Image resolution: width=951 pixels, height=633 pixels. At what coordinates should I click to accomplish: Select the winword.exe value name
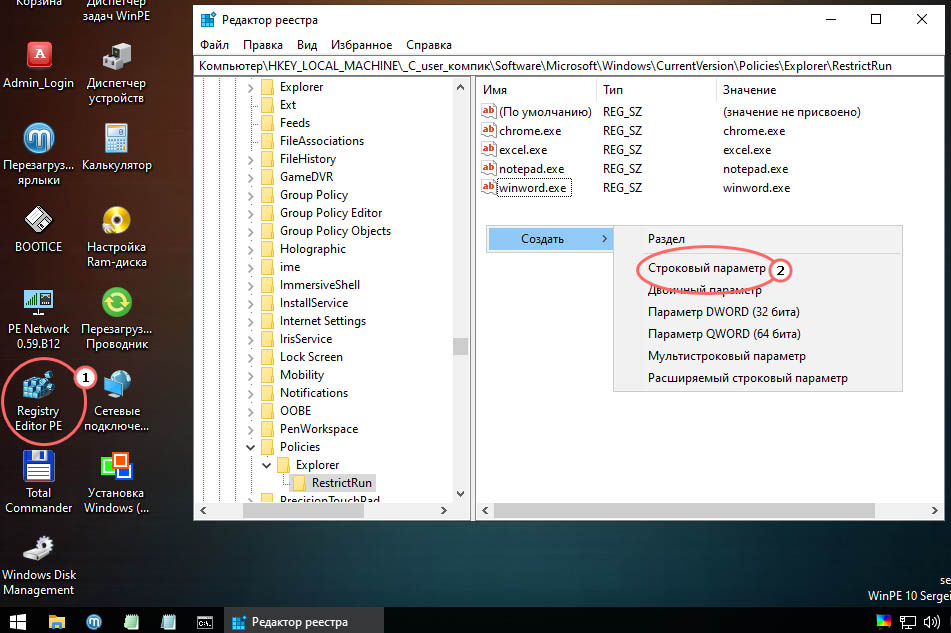(x=533, y=188)
